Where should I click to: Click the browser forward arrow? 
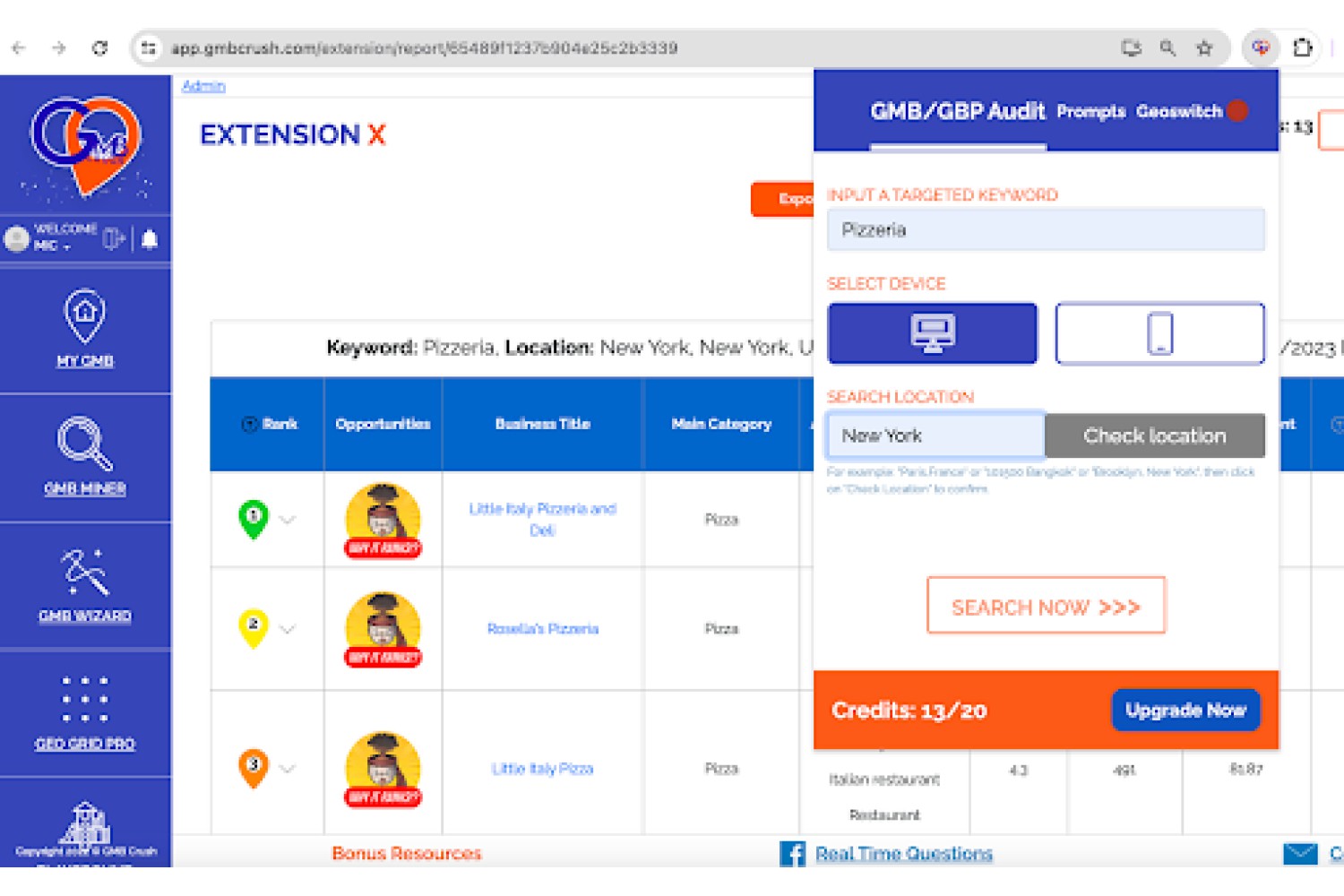pos(59,48)
